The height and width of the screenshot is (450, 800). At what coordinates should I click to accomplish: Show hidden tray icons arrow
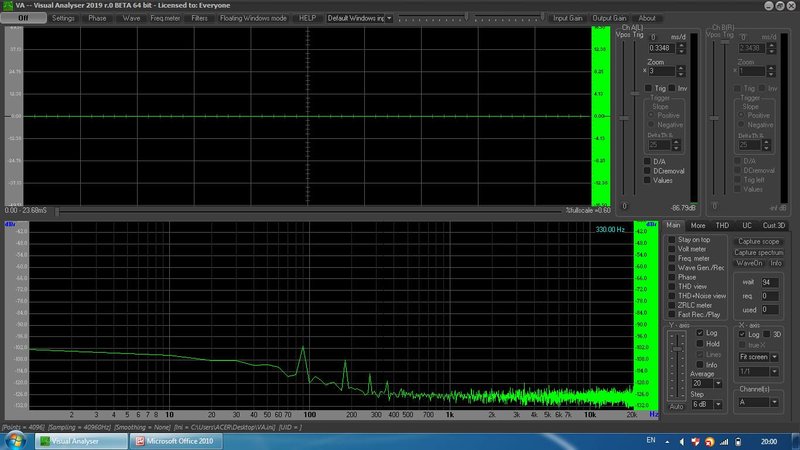(667, 442)
